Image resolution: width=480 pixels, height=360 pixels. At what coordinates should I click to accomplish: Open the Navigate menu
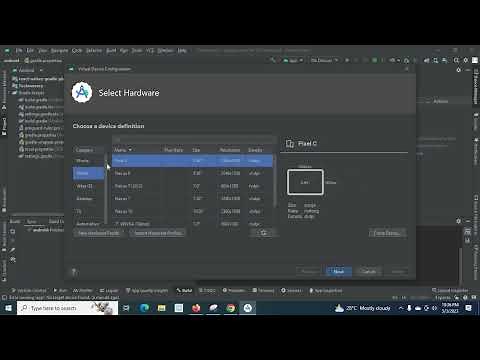[59, 51]
